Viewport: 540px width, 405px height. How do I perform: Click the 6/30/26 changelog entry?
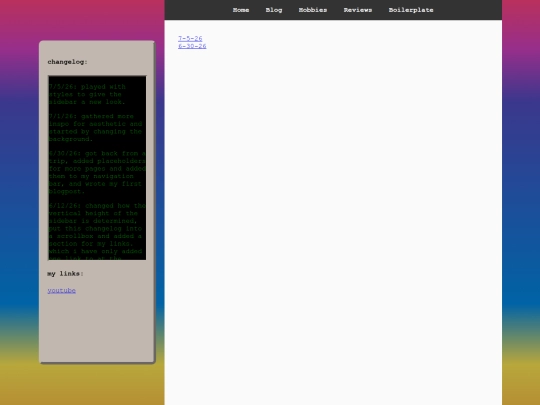97,172
